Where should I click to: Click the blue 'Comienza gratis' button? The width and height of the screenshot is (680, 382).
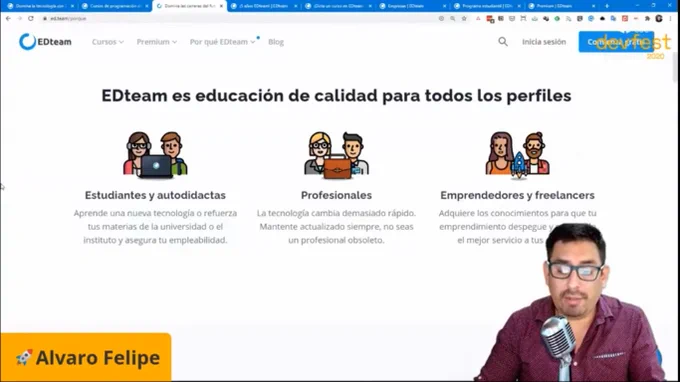(x=616, y=42)
